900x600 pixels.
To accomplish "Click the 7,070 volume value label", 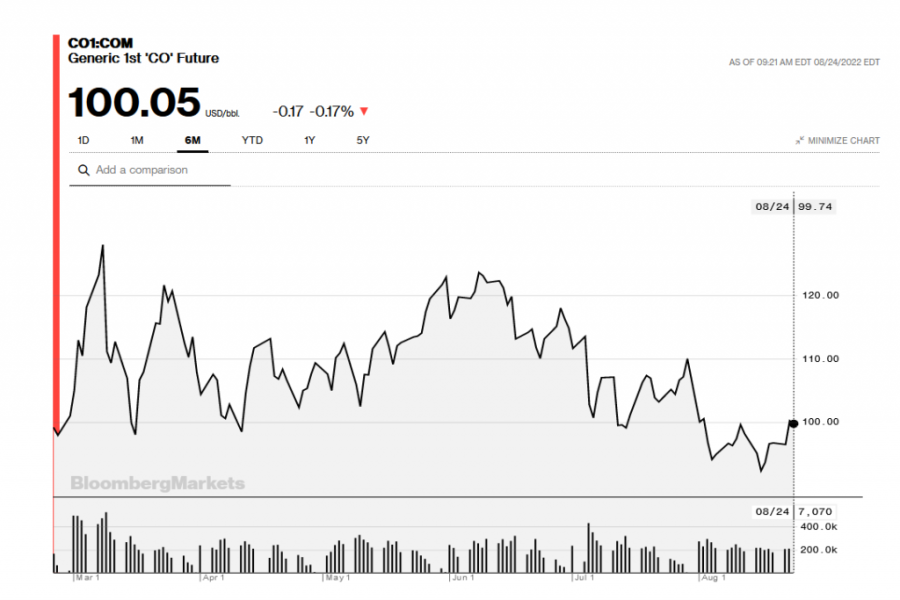I will pyautogui.click(x=816, y=511).
